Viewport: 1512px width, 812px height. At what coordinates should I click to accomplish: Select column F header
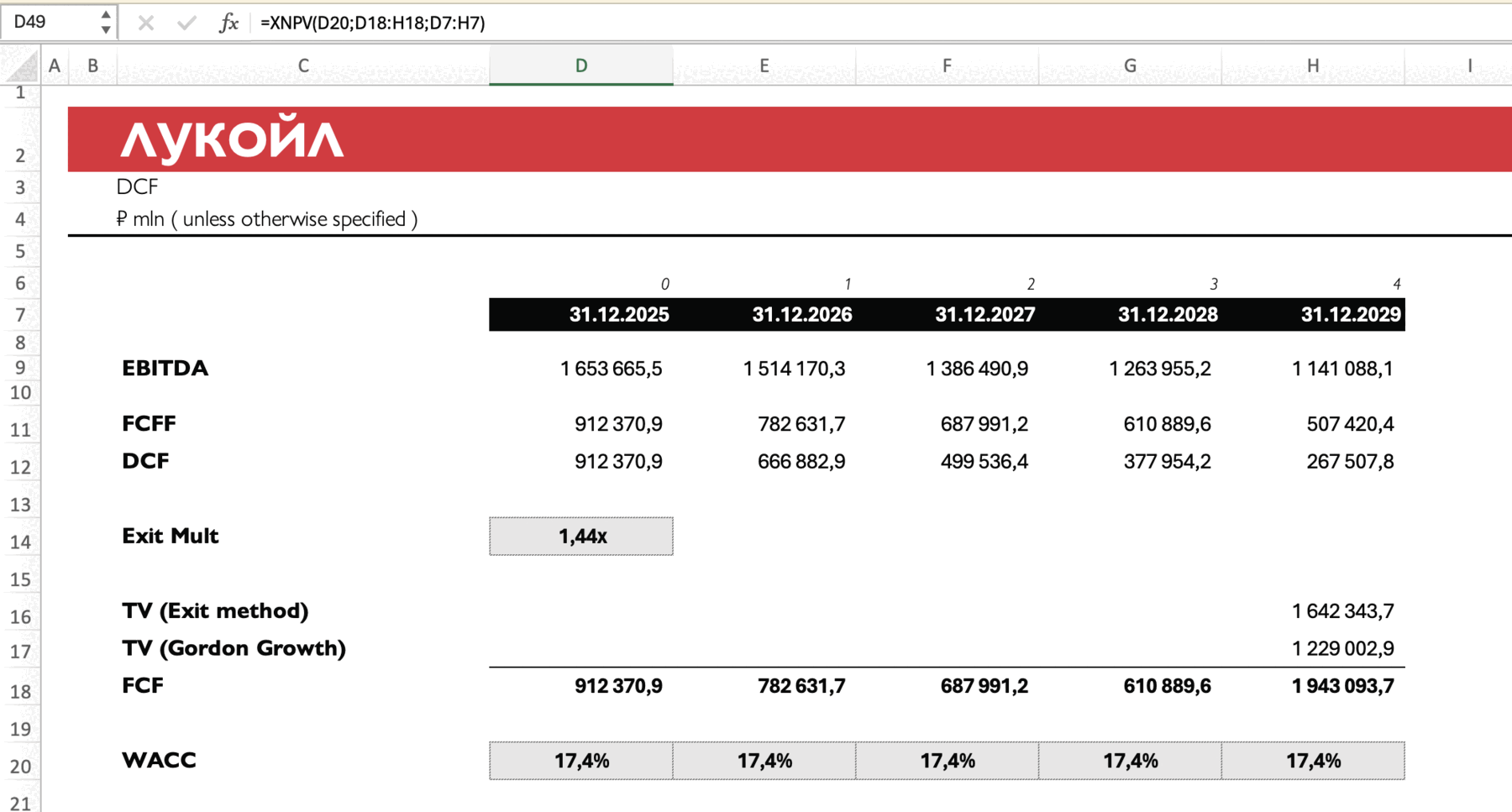click(948, 65)
